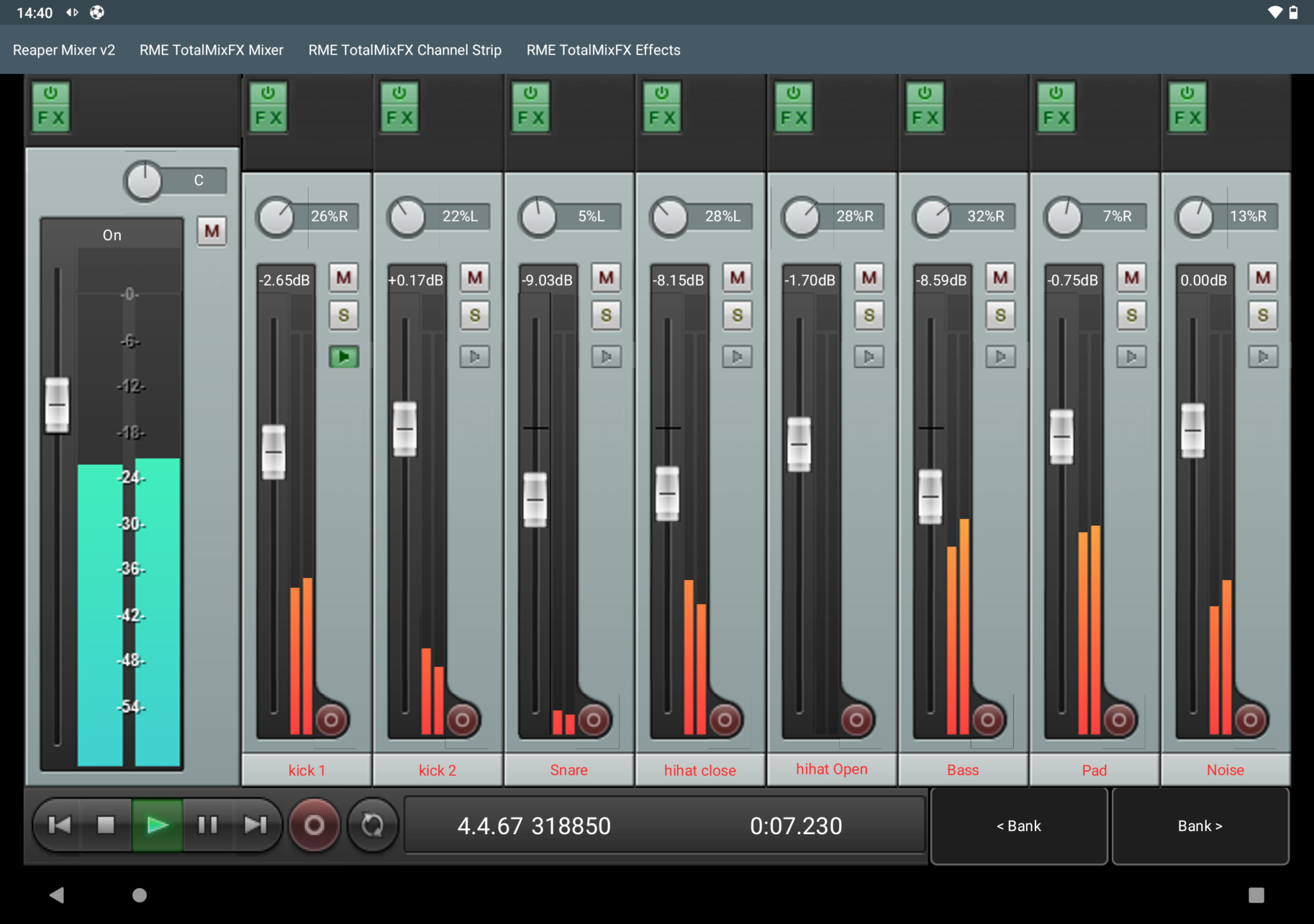1314x924 pixels.
Task: Mute the master channel
Action: pyautogui.click(x=212, y=232)
